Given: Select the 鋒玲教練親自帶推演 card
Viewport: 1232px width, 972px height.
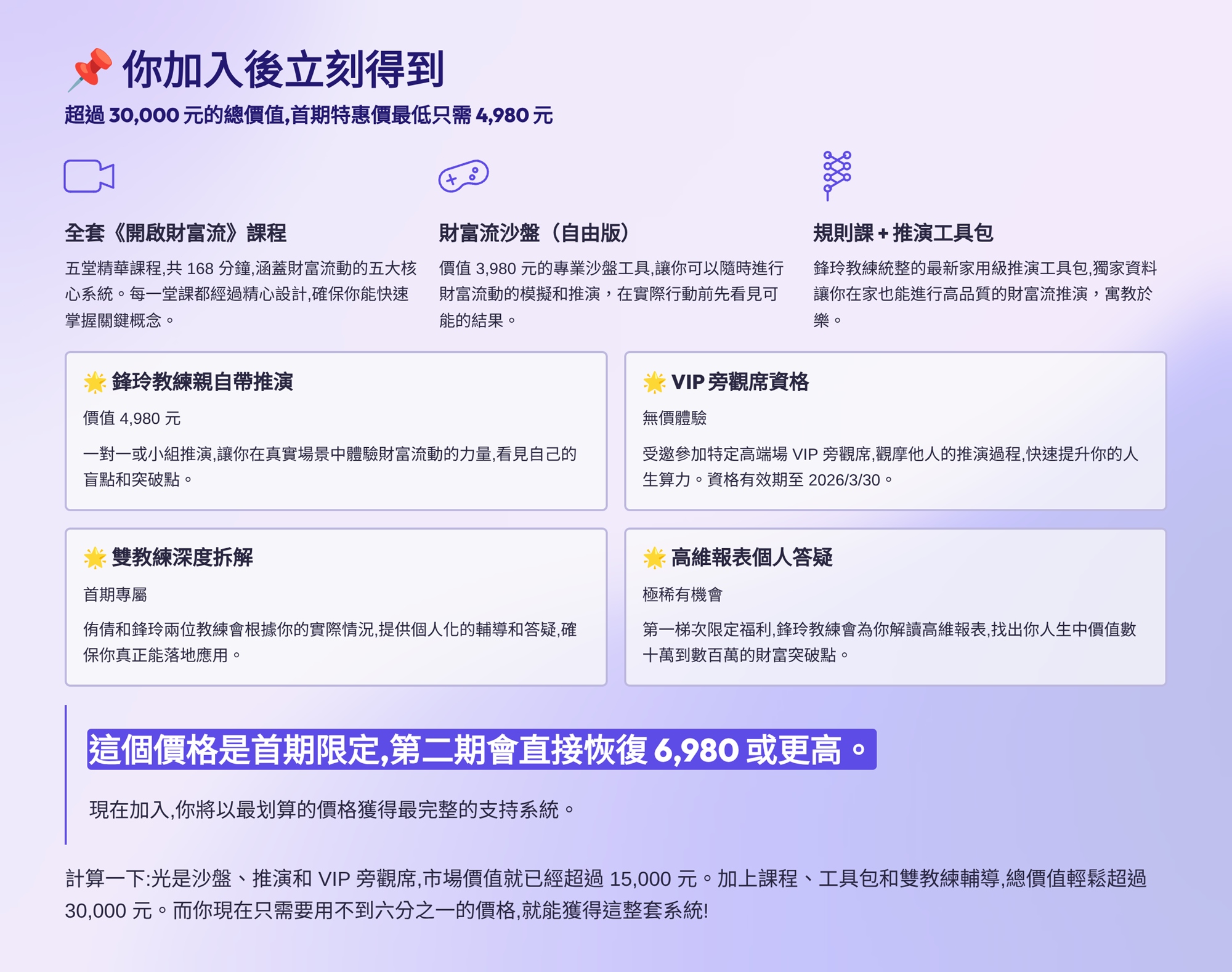Looking at the screenshot, I should pyautogui.click(x=336, y=431).
